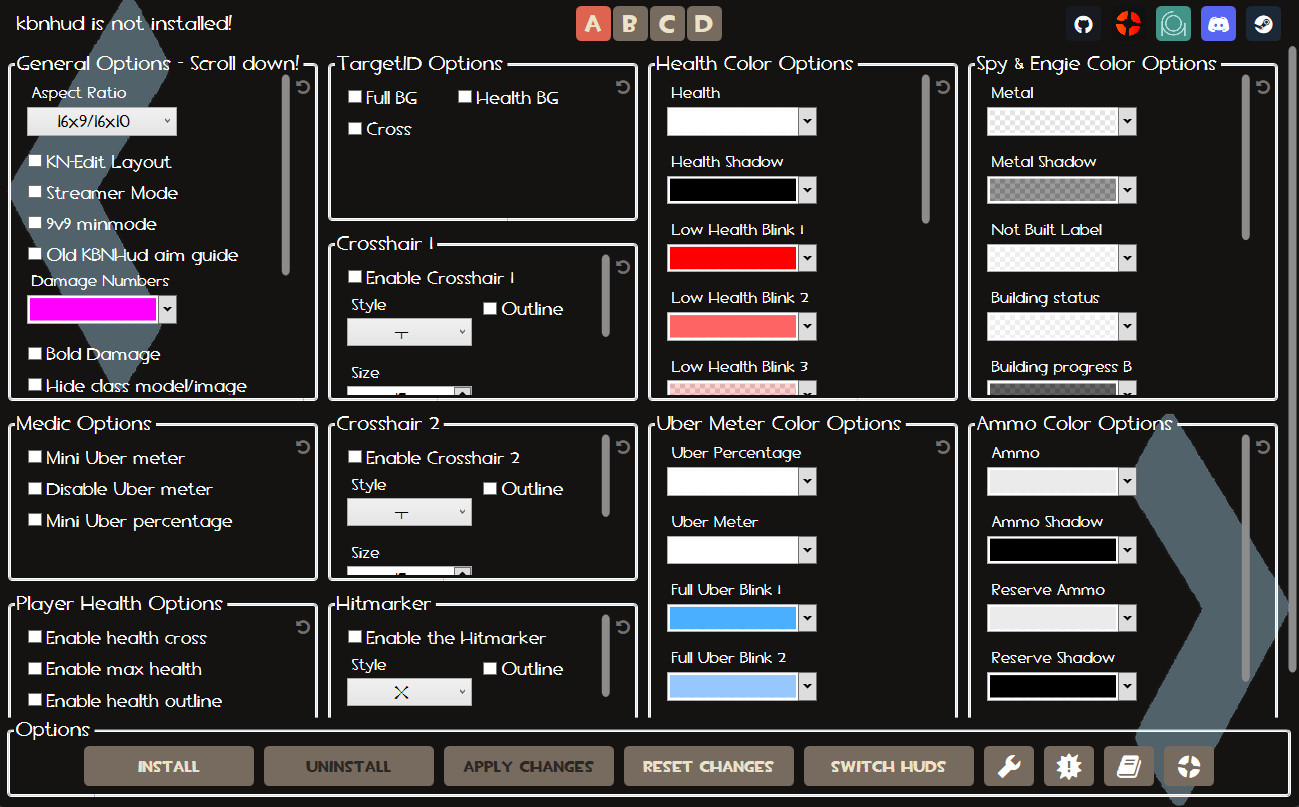Open the Aspect Ratio dropdown
This screenshot has height=807, width=1299.
(x=101, y=121)
